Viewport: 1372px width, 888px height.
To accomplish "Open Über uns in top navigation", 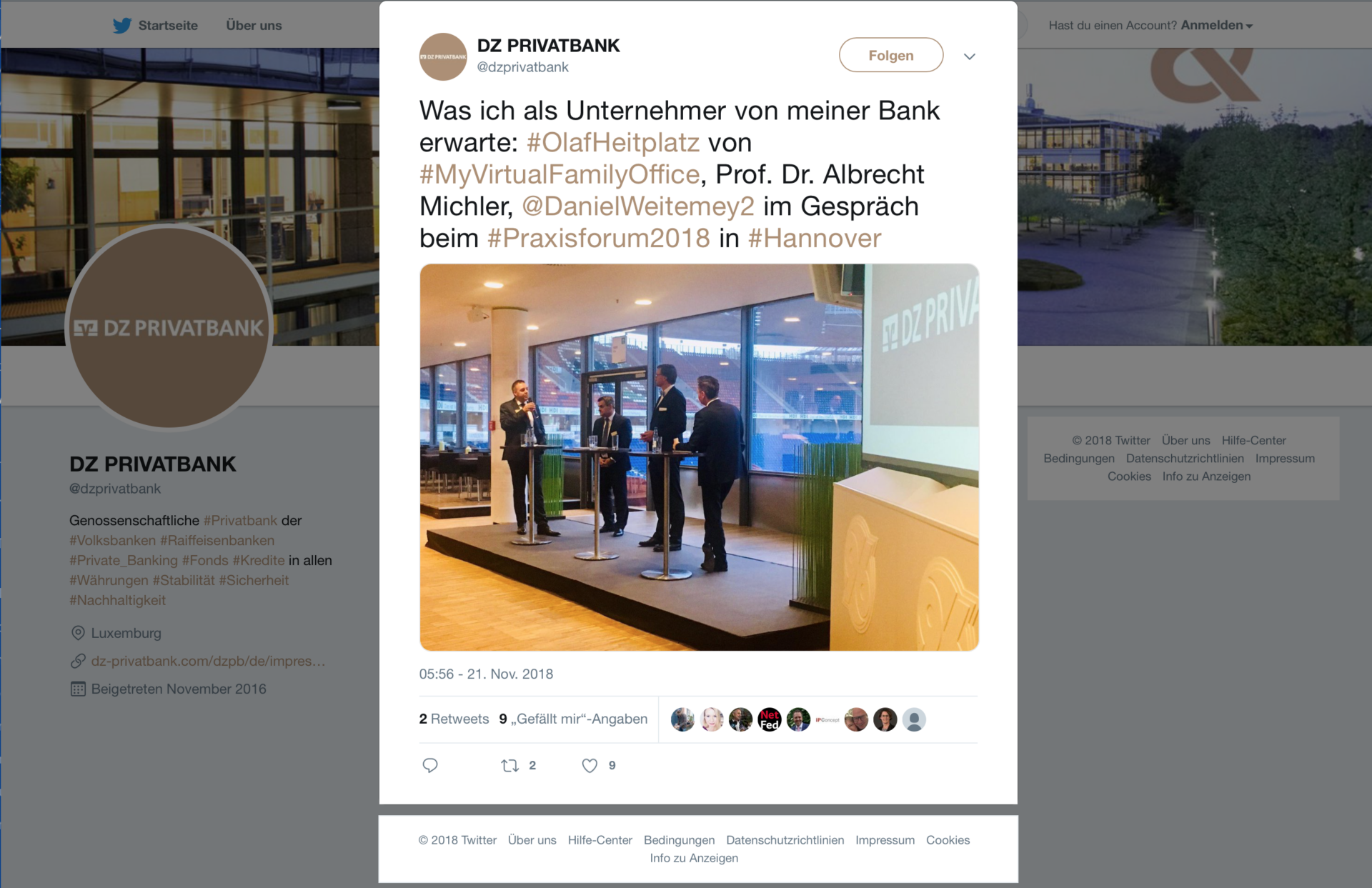I will [254, 26].
